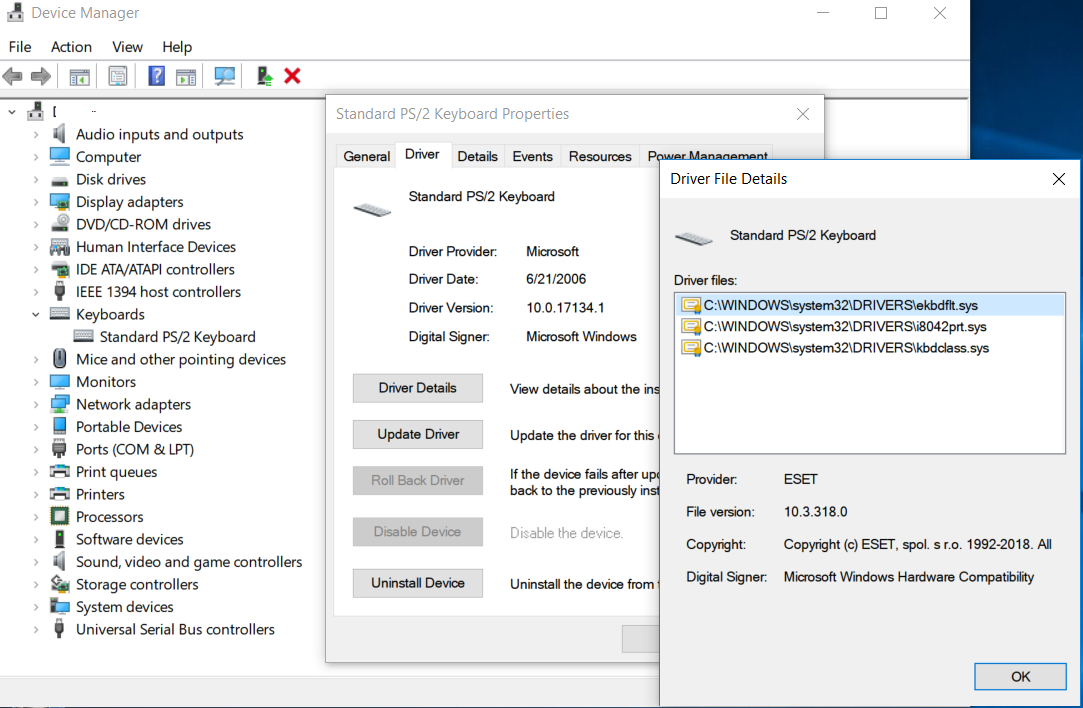Click the Show Action Pane toolbar icon
The image size is (1083, 708).
pos(186,76)
